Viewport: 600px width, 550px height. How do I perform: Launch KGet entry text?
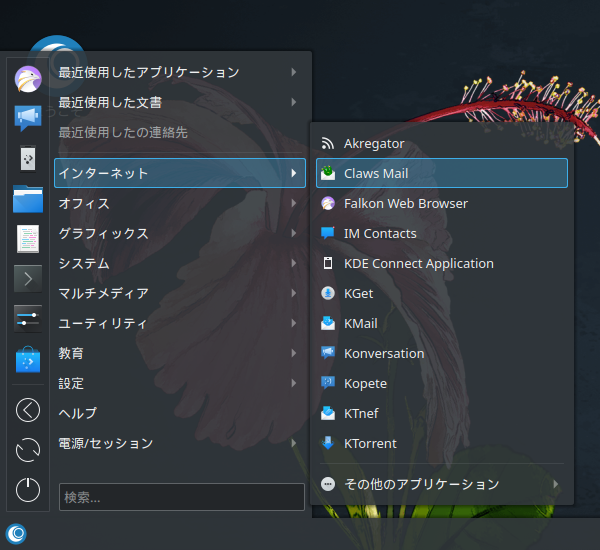point(358,294)
